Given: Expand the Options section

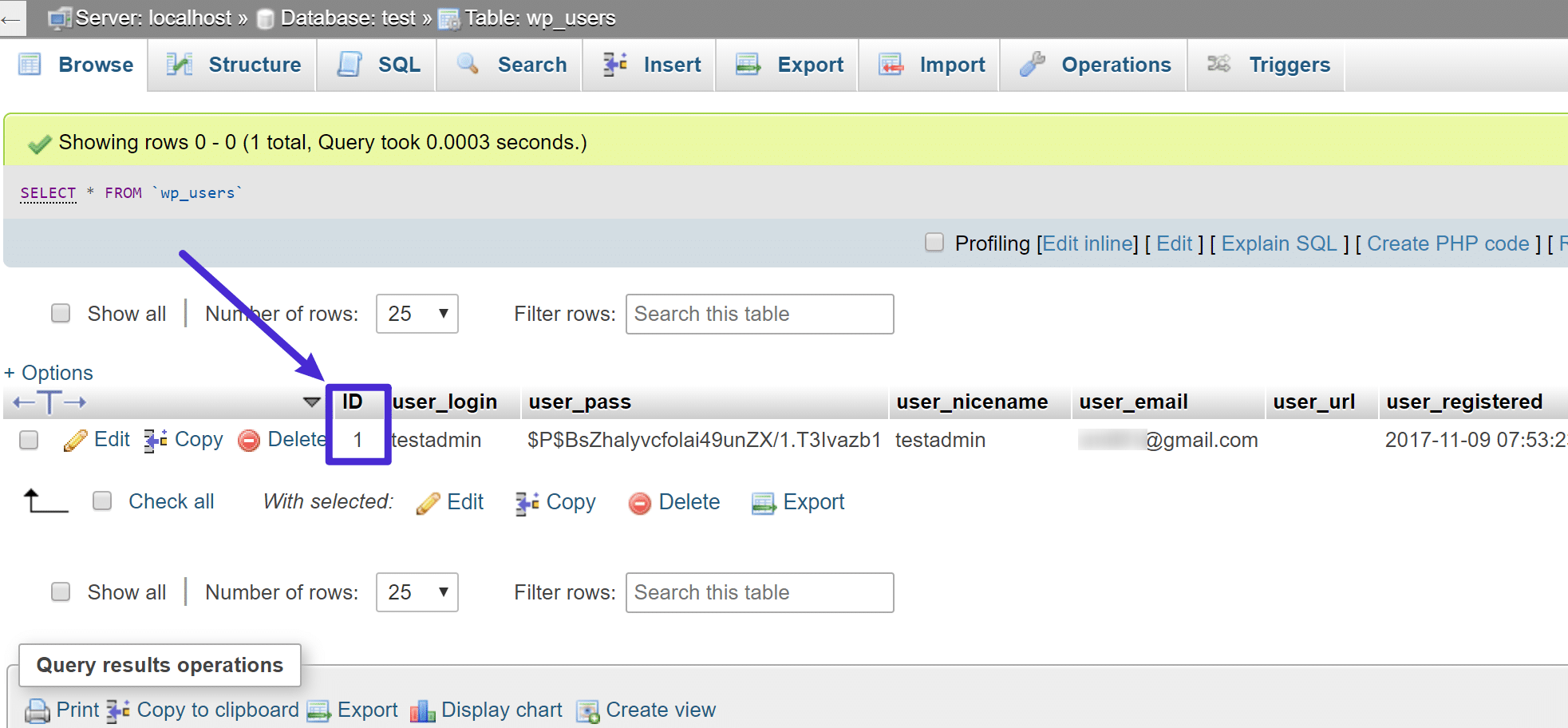Looking at the screenshot, I should (x=48, y=372).
